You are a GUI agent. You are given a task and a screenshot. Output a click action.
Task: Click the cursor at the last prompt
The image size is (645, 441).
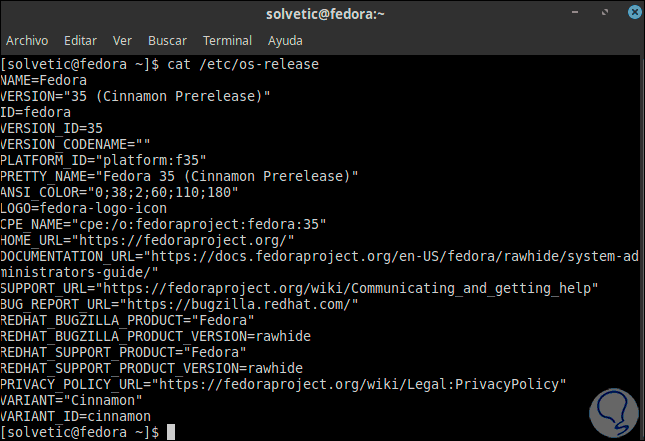click(172, 431)
